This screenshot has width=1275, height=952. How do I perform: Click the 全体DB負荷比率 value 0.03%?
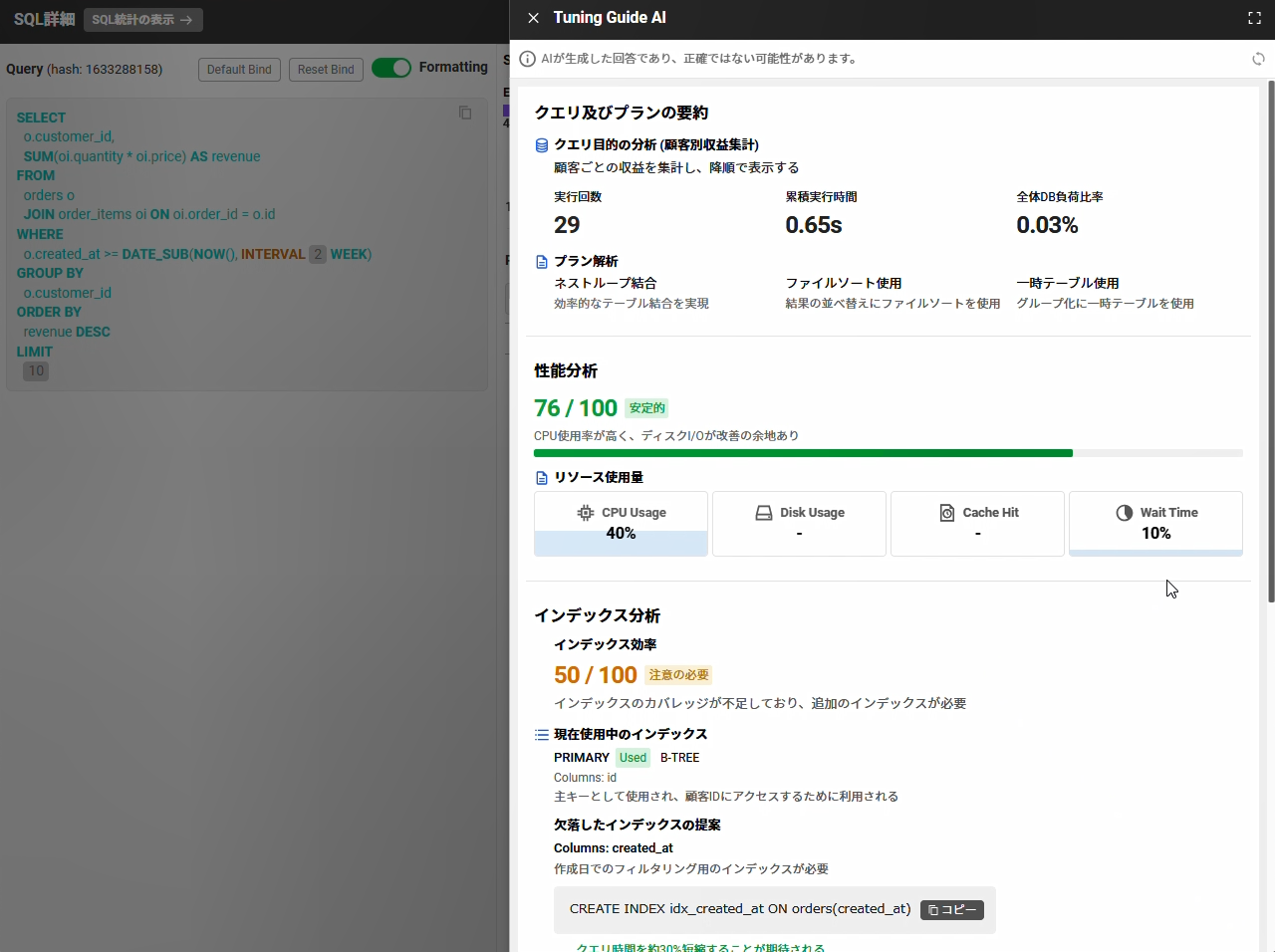[x=1047, y=225]
